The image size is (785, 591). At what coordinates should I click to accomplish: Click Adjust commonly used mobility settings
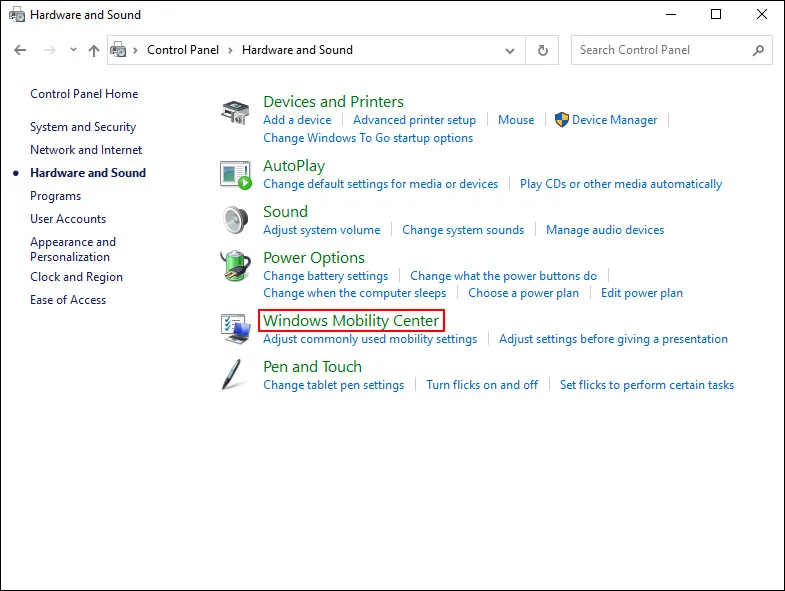point(370,339)
